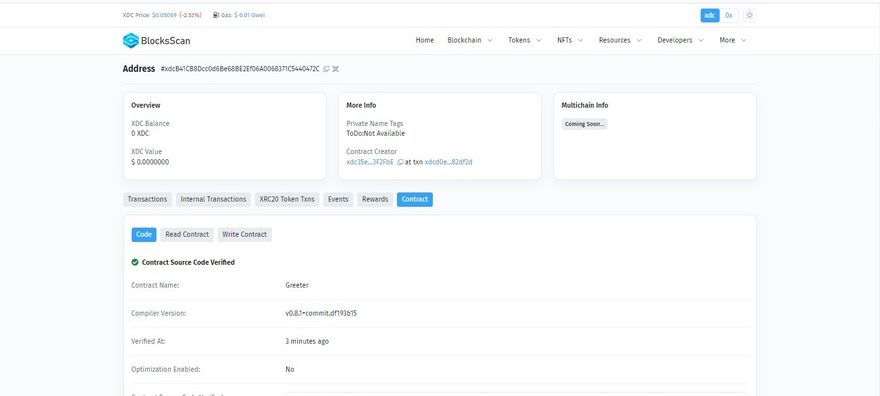Click the '0 XDC' balance value

(140, 133)
